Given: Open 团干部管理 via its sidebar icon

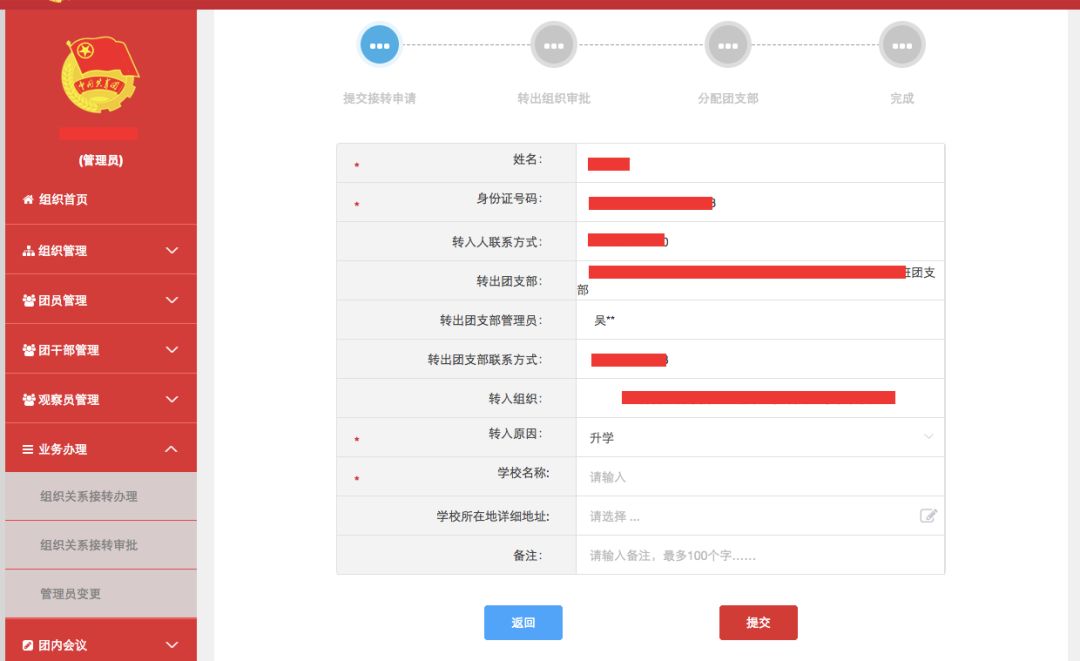Looking at the screenshot, I should coord(30,349).
